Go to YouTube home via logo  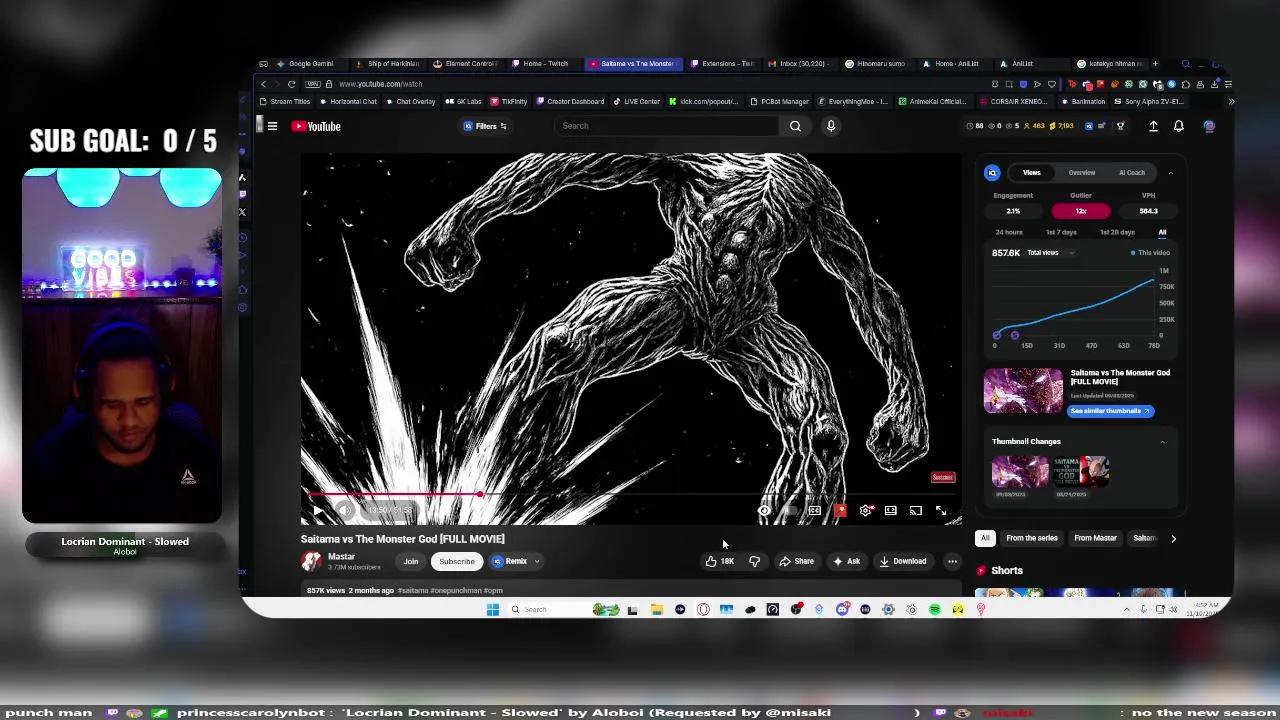coord(316,126)
